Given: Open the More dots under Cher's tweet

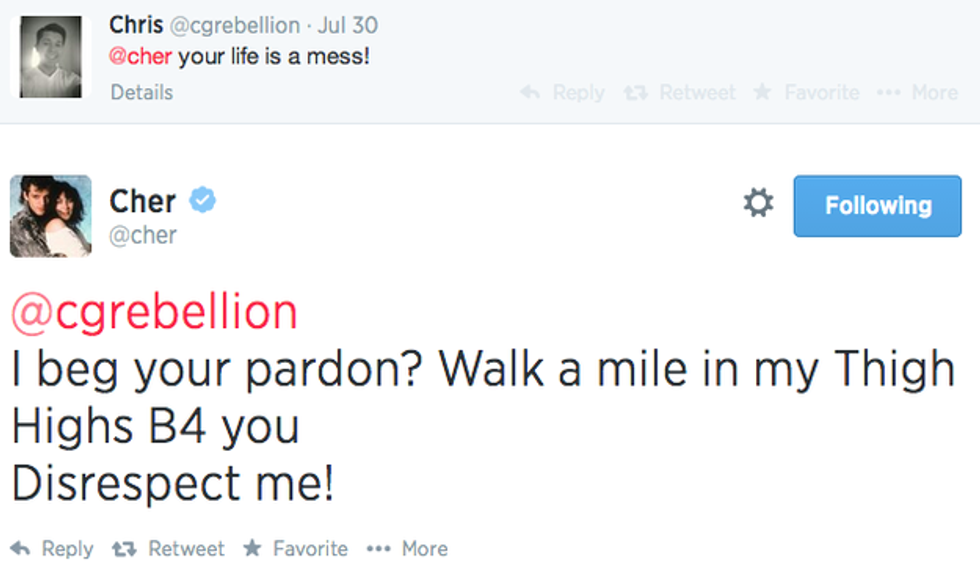Looking at the screenshot, I should point(377,549).
